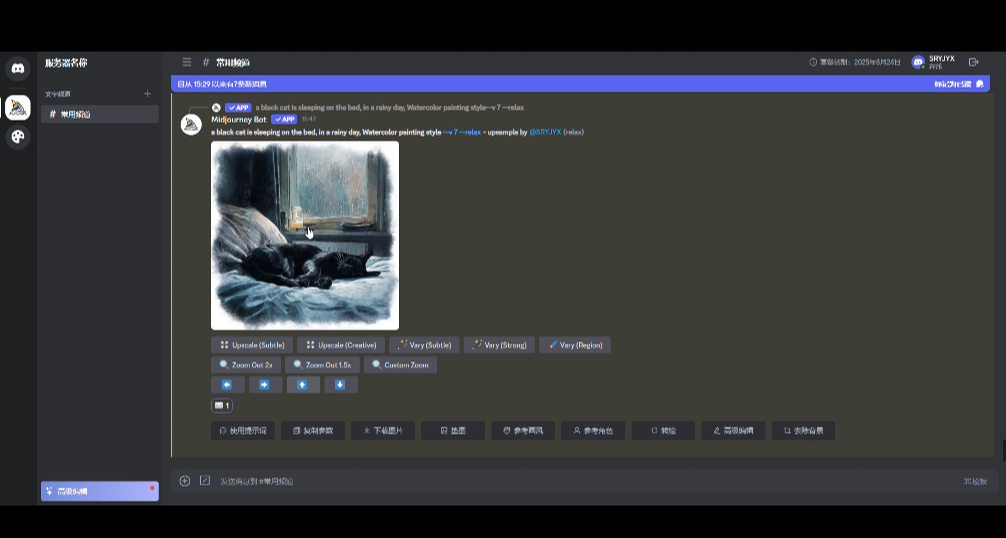The height and width of the screenshot is (538, 1006).
Task: Choose the Zoom Out 2x option
Action: 246,365
